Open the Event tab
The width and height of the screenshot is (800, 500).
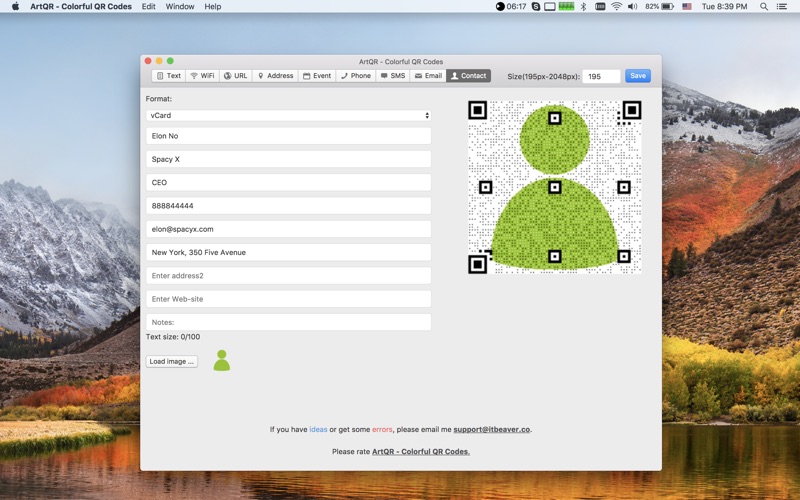[317, 76]
